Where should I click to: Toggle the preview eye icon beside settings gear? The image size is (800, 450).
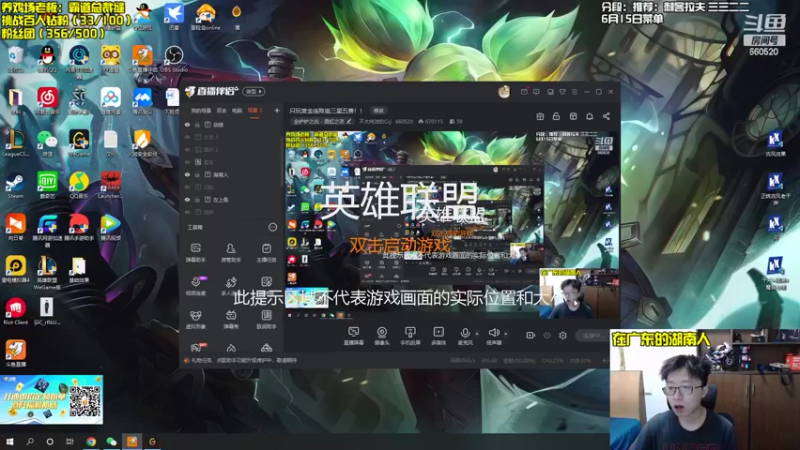(x=547, y=335)
